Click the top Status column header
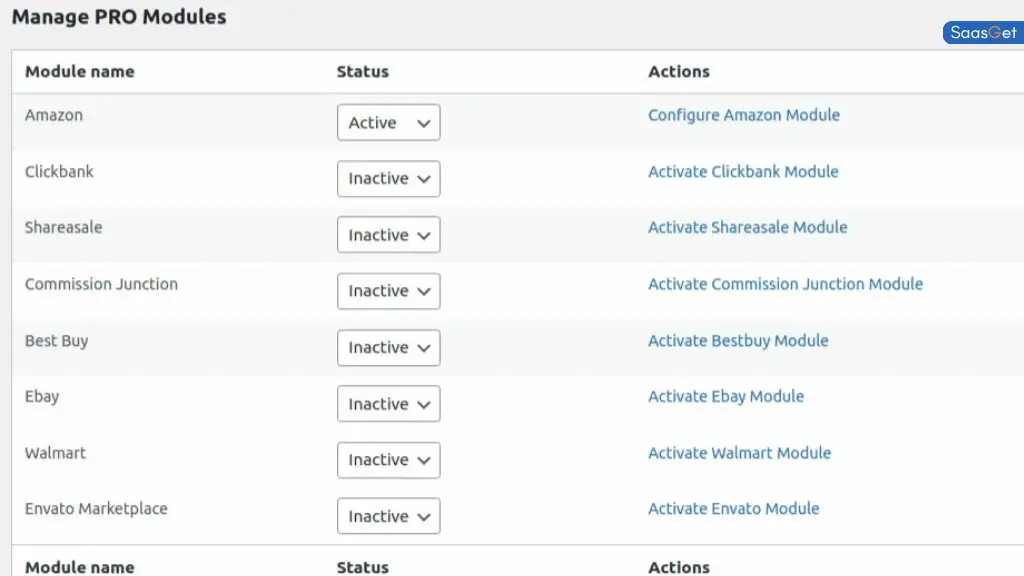The width and height of the screenshot is (1024, 576). coord(362,71)
